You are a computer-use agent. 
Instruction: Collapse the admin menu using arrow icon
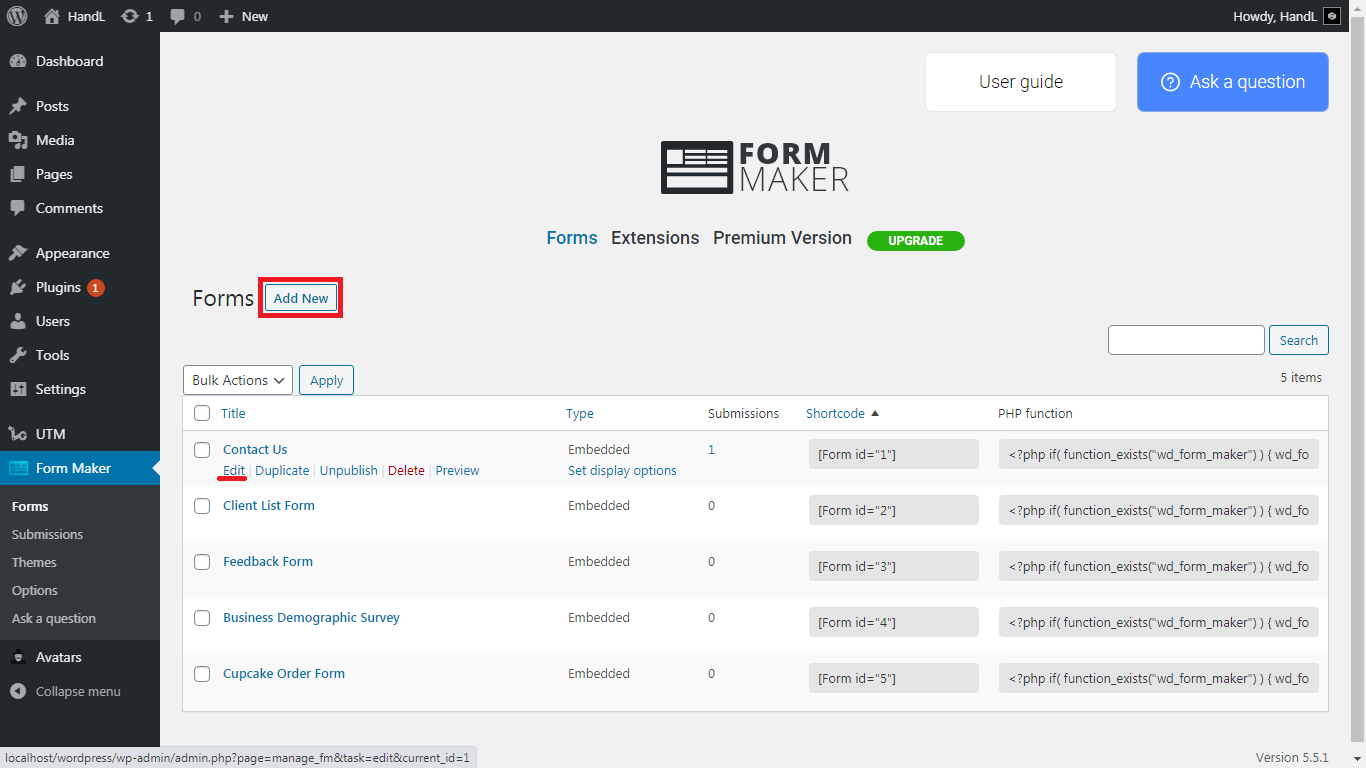[x=18, y=691]
